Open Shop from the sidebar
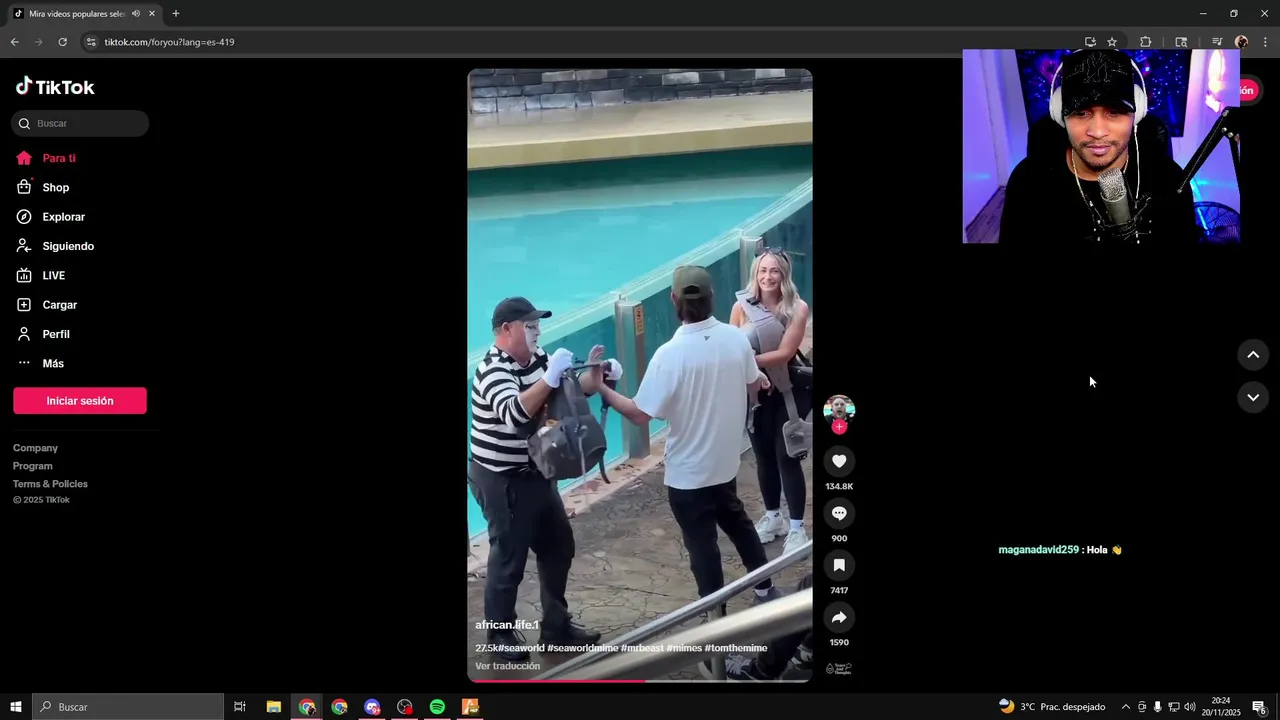Image resolution: width=1280 pixels, height=720 pixels. (56, 187)
